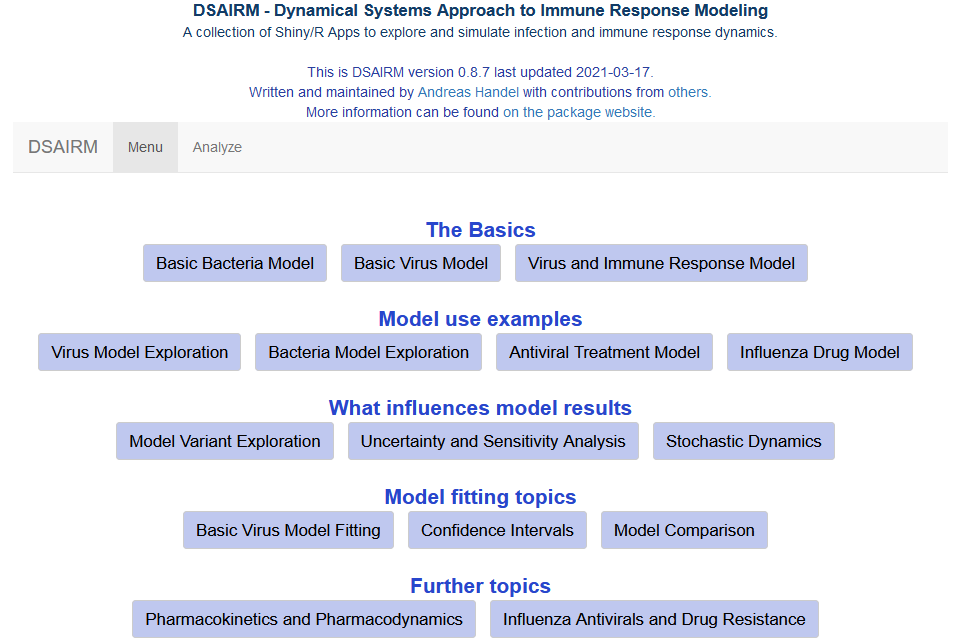
Task: Click the 'Model fitting topics' heading
Action: click(481, 496)
